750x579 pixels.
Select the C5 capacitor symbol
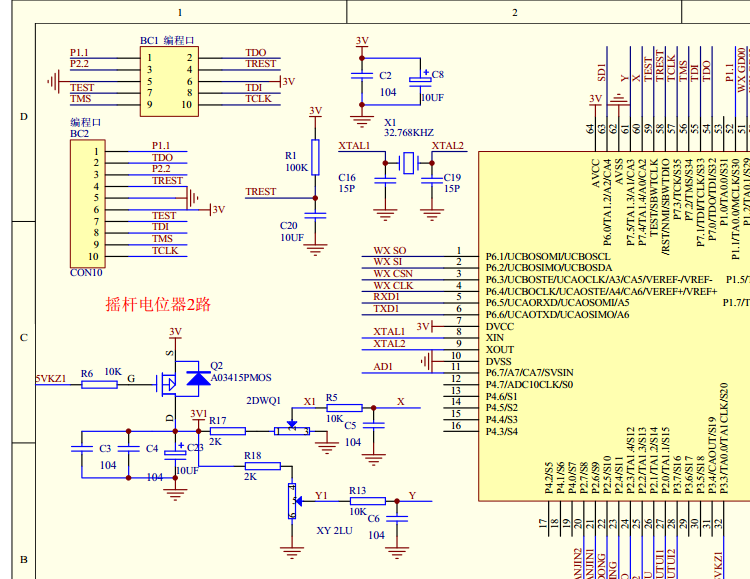(x=374, y=425)
